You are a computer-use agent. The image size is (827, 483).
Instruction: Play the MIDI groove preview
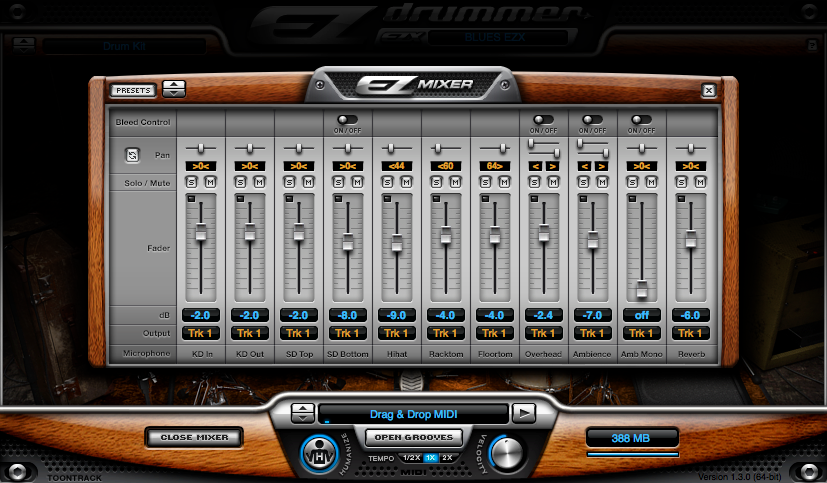523,413
